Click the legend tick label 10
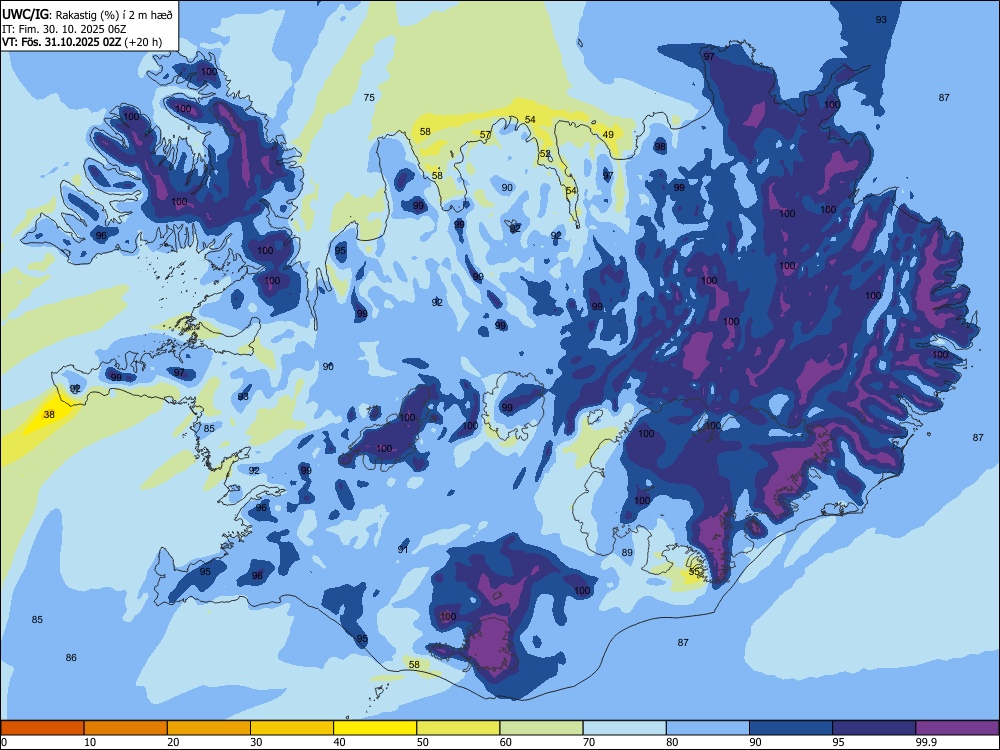 pyautogui.click(x=90, y=742)
